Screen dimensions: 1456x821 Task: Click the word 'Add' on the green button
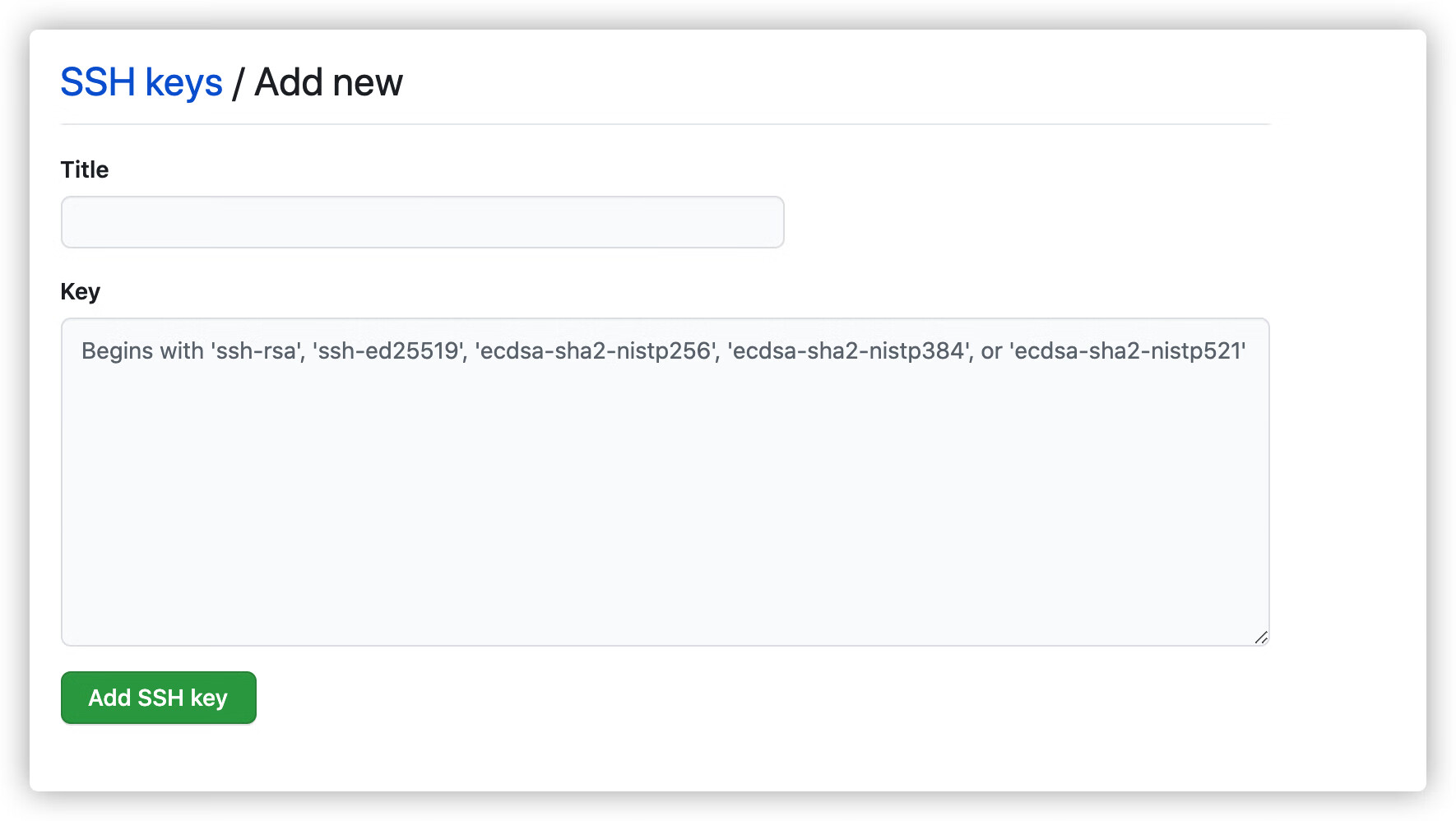[x=110, y=698]
